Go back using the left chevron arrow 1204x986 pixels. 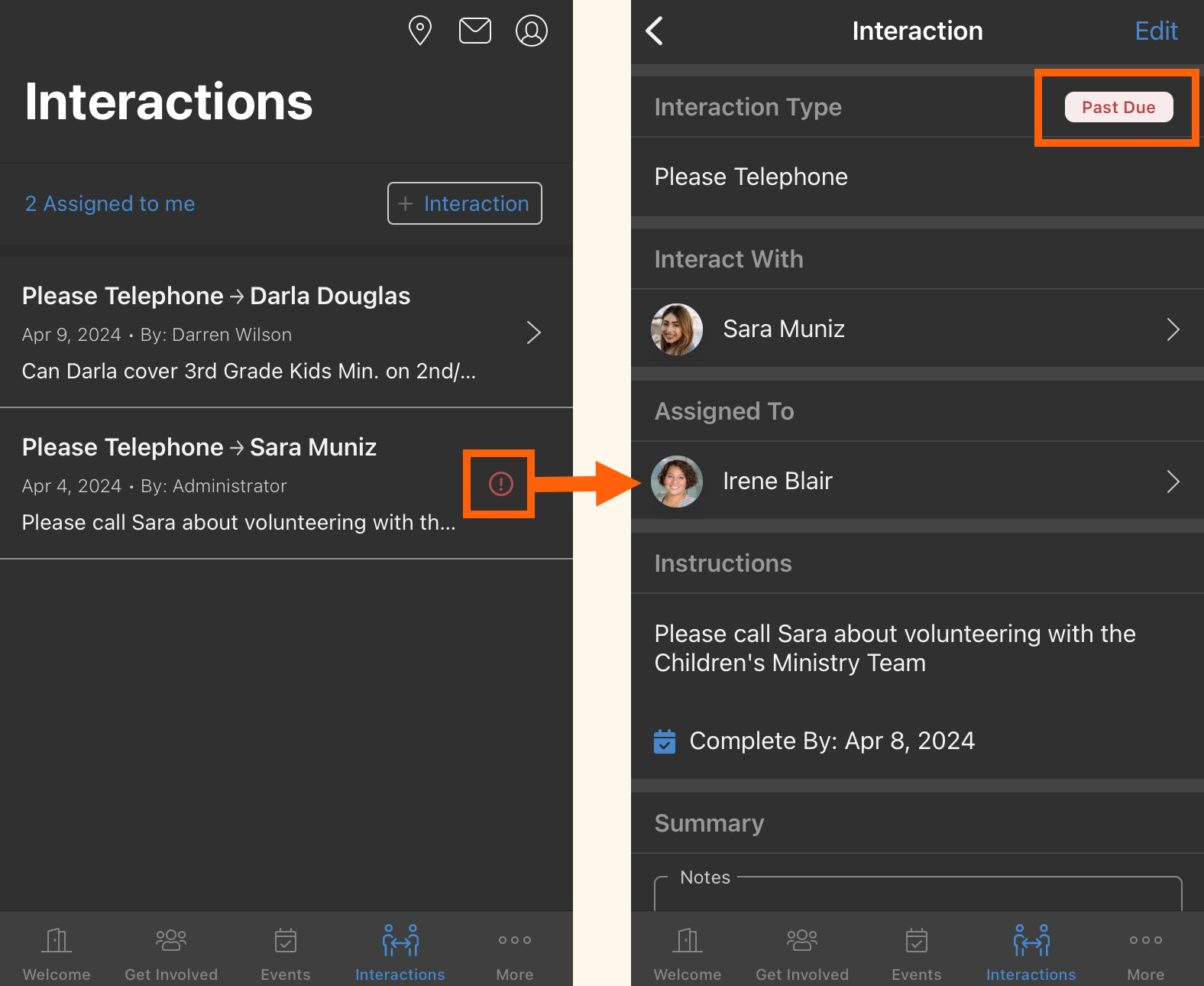655,31
